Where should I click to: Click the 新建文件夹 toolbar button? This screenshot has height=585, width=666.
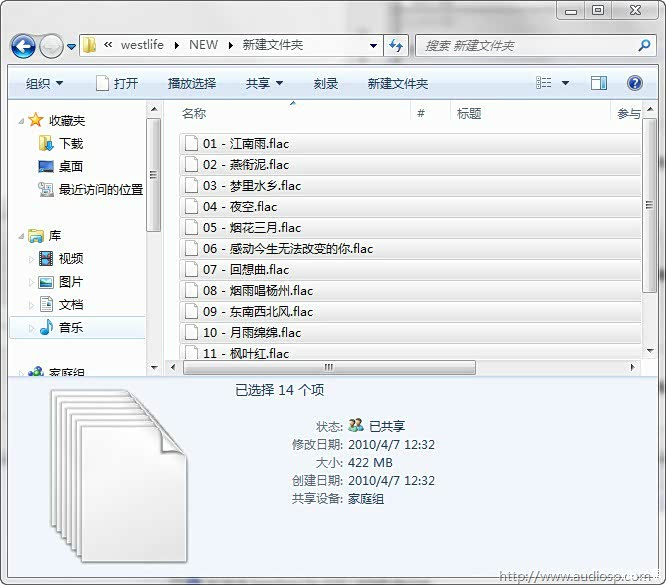[x=397, y=84]
